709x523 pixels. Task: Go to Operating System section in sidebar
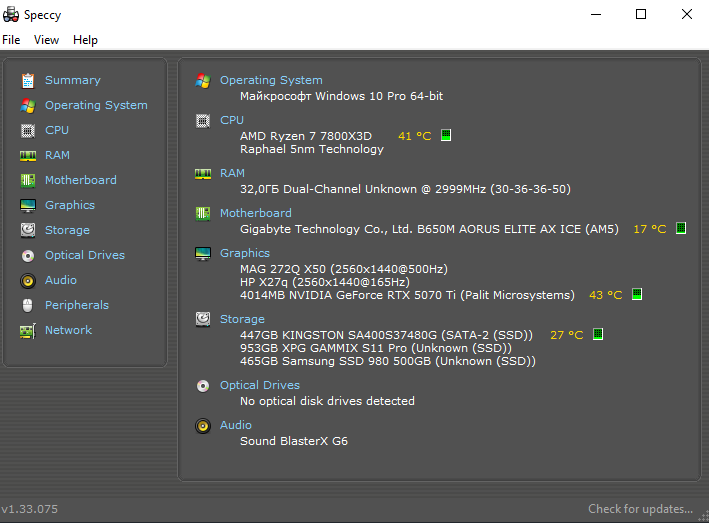click(x=96, y=105)
